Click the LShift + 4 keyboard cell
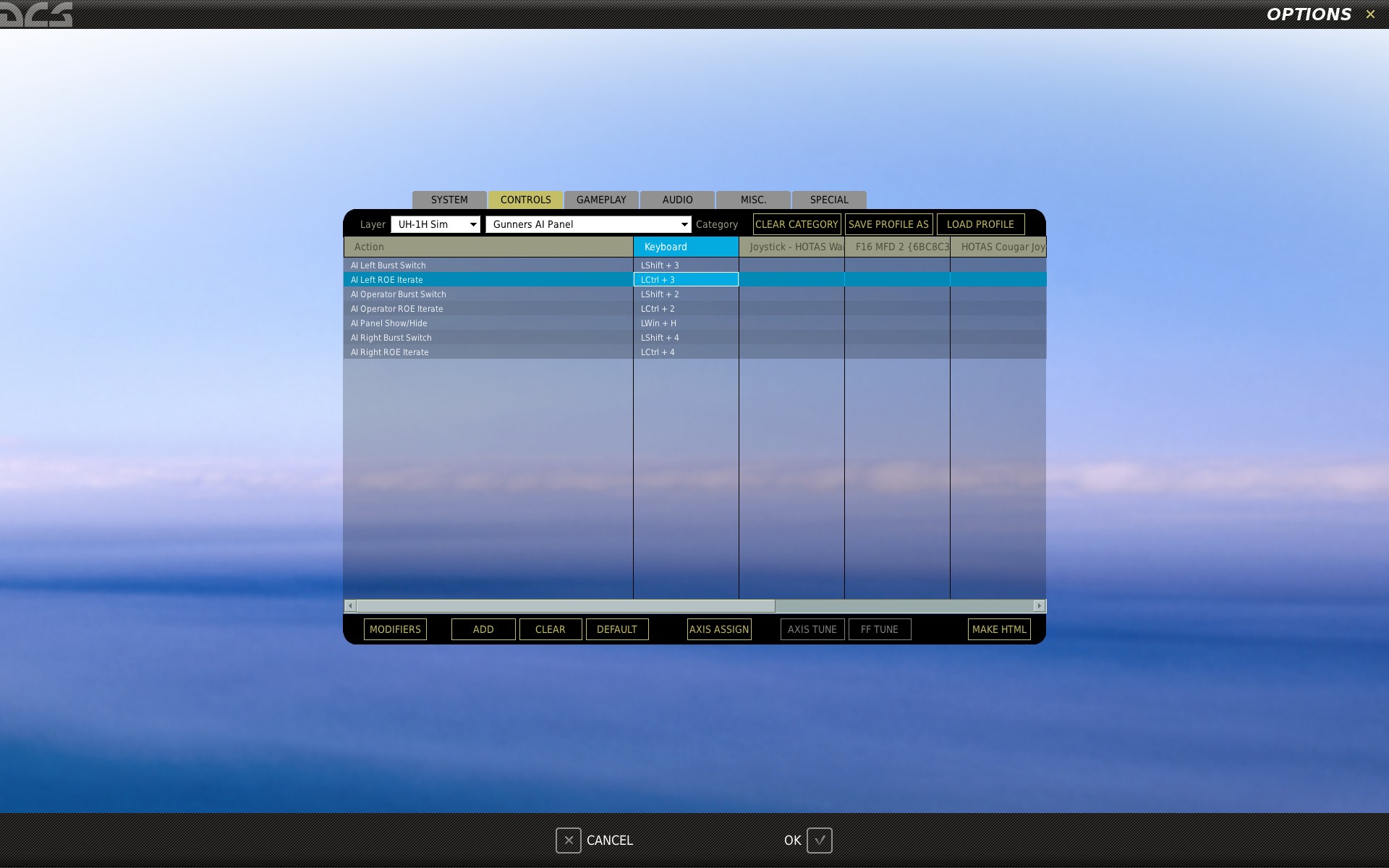1389x868 pixels. 686,338
